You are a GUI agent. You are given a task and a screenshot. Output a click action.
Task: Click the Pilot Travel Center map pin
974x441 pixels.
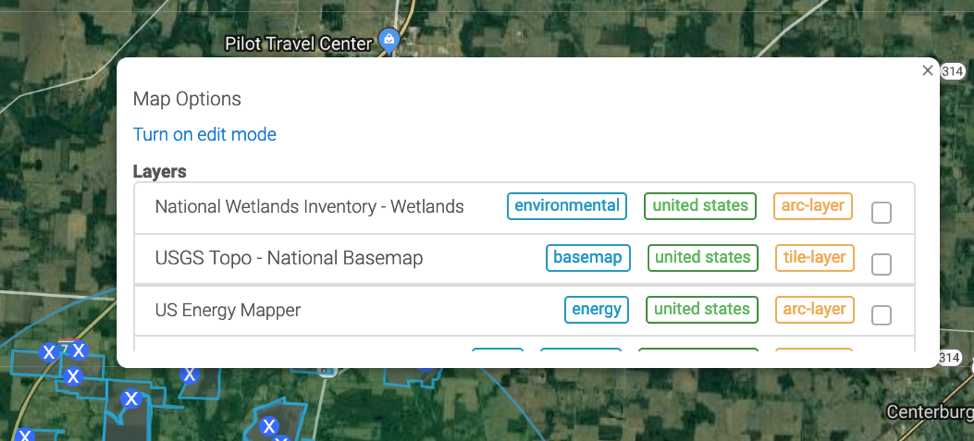[x=390, y=41]
